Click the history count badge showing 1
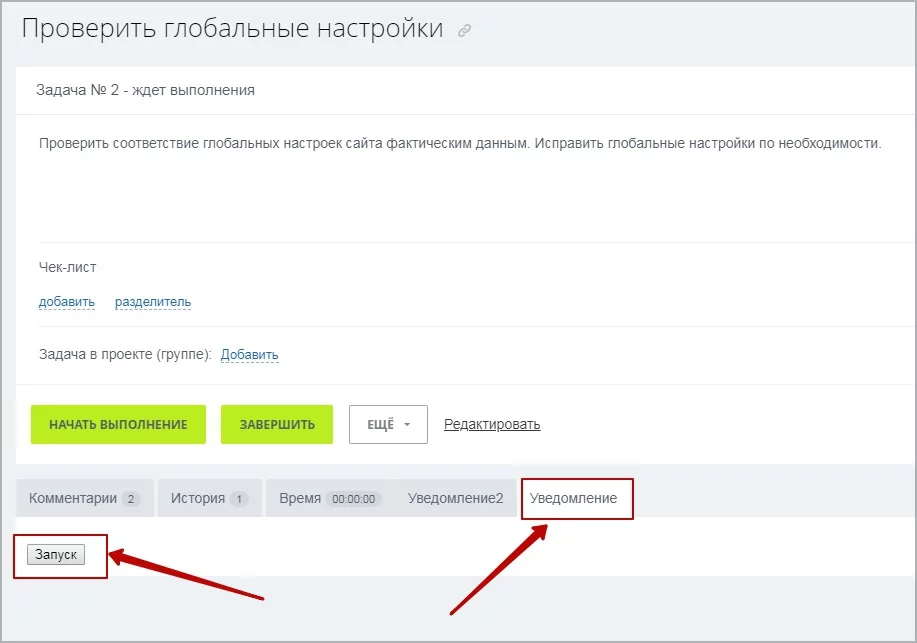Image resolution: width=917 pixels, height=643 pixels. (x=238, y=499)
